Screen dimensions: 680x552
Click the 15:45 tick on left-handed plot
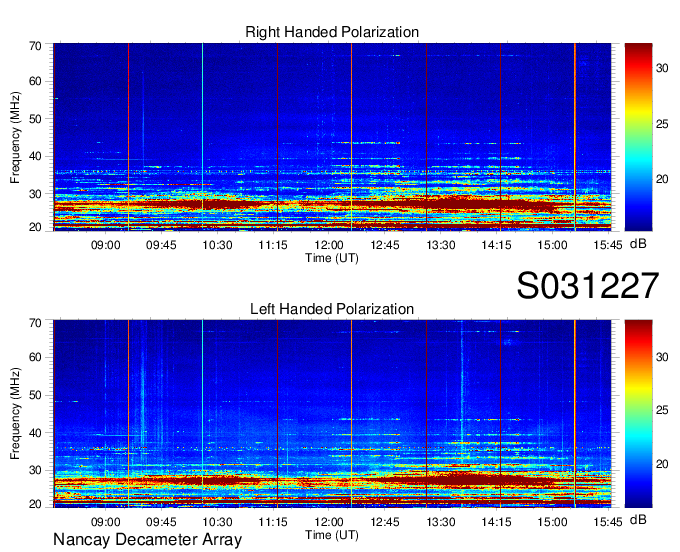click(x=608, y=522)
